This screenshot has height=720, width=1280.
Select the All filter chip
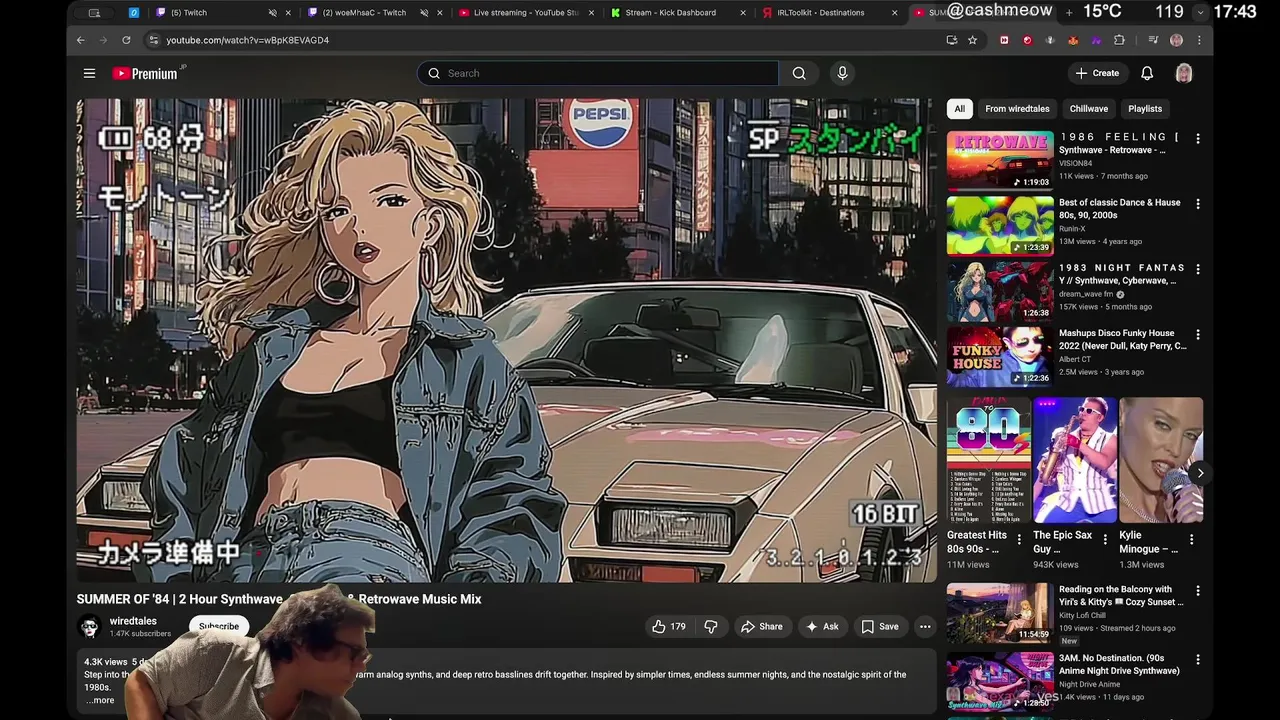point(960,109)
